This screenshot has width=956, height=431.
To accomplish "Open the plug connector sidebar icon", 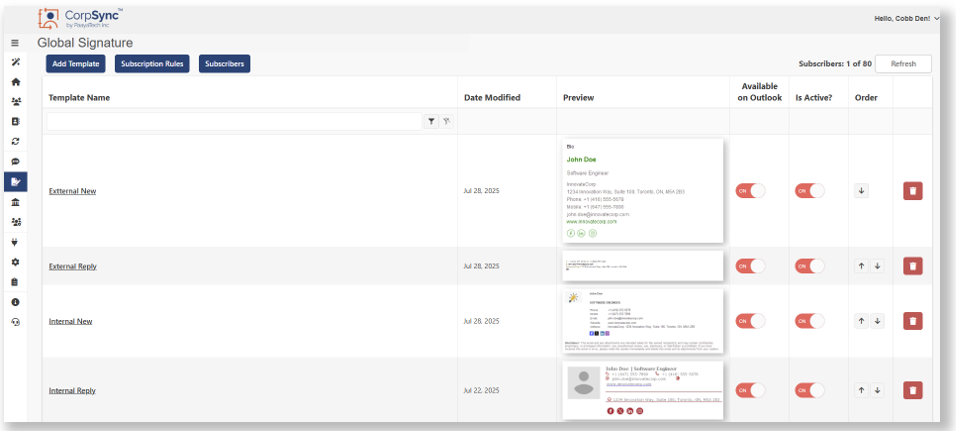I will tap(15, 242).
